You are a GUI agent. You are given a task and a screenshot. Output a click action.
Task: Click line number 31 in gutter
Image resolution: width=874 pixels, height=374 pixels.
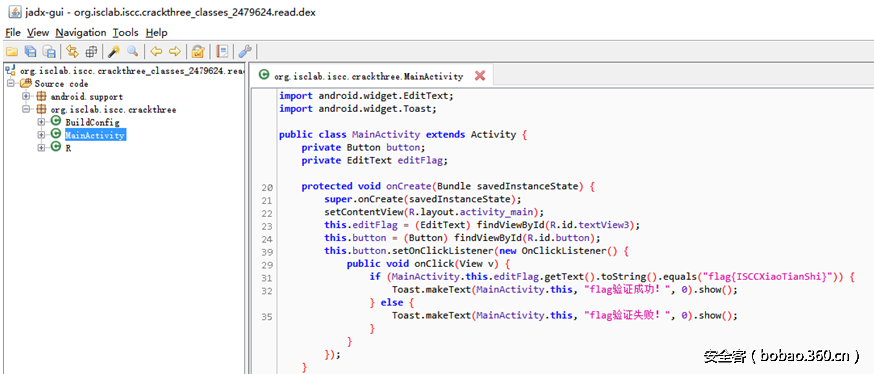[x=266, y=278]
